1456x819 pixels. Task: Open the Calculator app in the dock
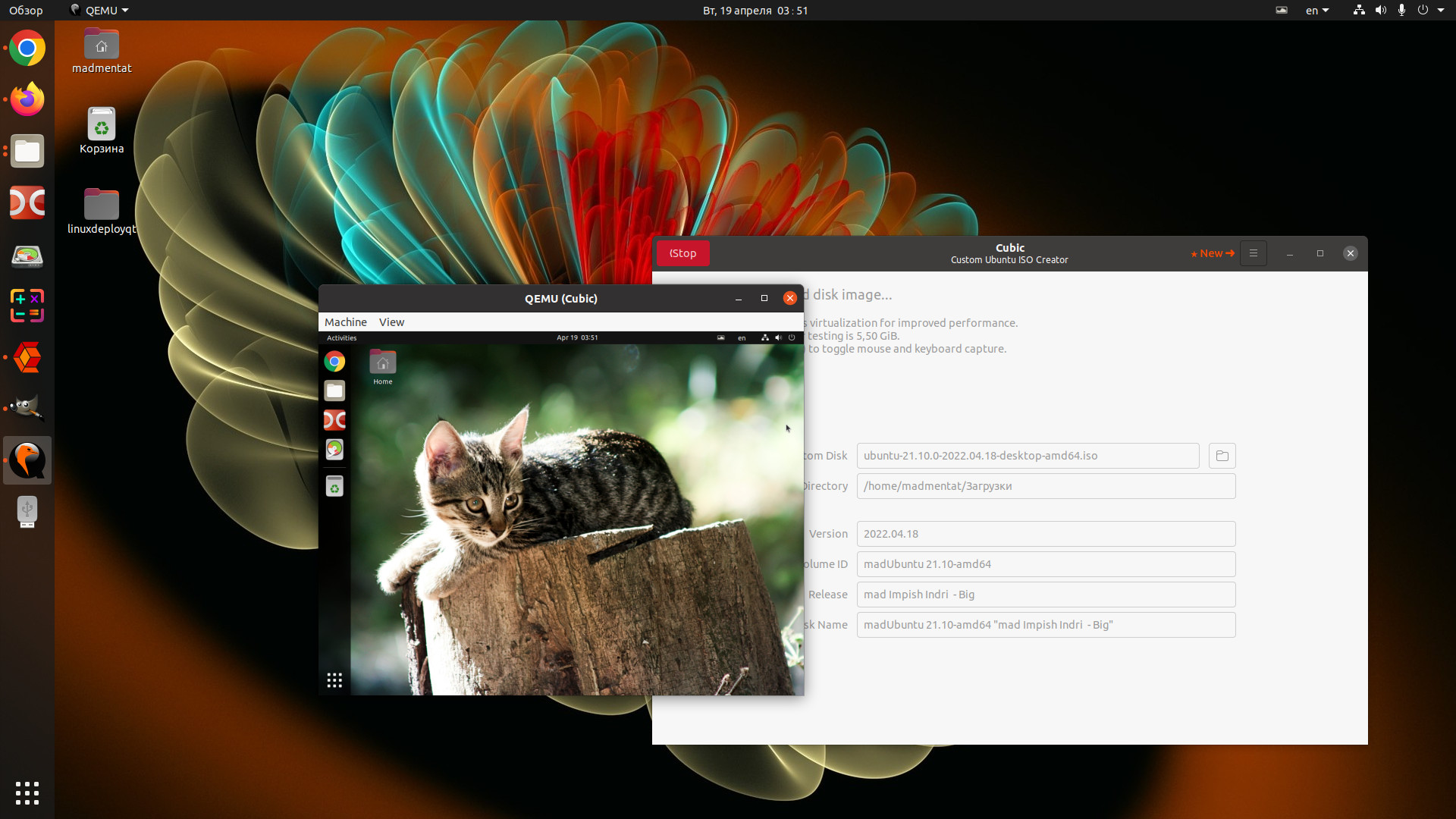pos(27,306)
